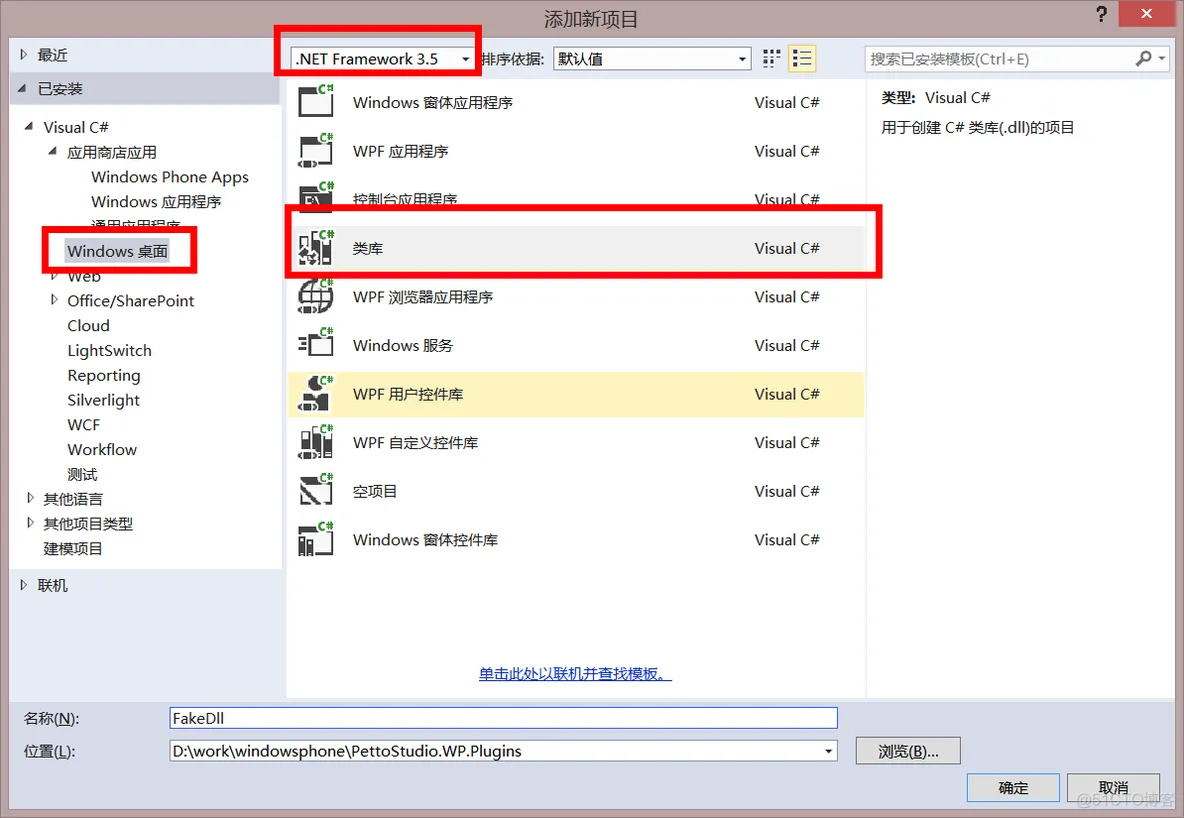Click the WPF 浏览器应用程序 globe icon
1184x818 pixels.
316,296
